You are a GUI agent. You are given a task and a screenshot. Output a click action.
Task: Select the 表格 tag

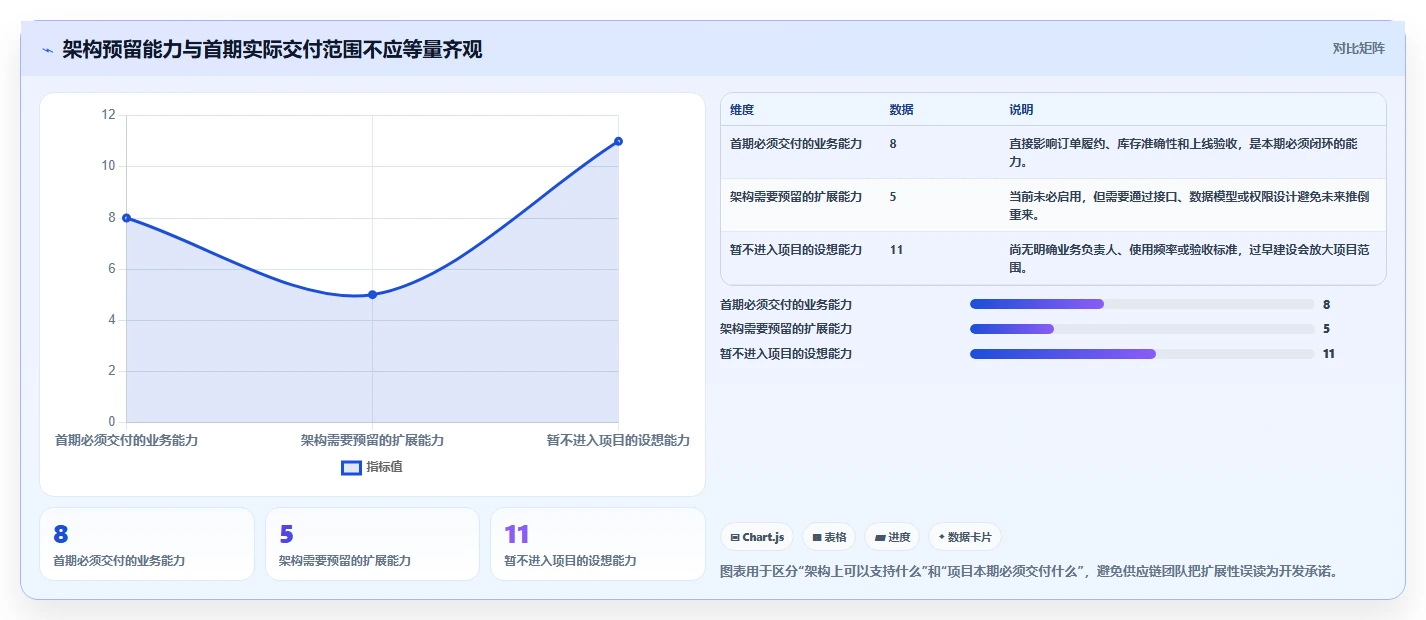tap(829, 537)
